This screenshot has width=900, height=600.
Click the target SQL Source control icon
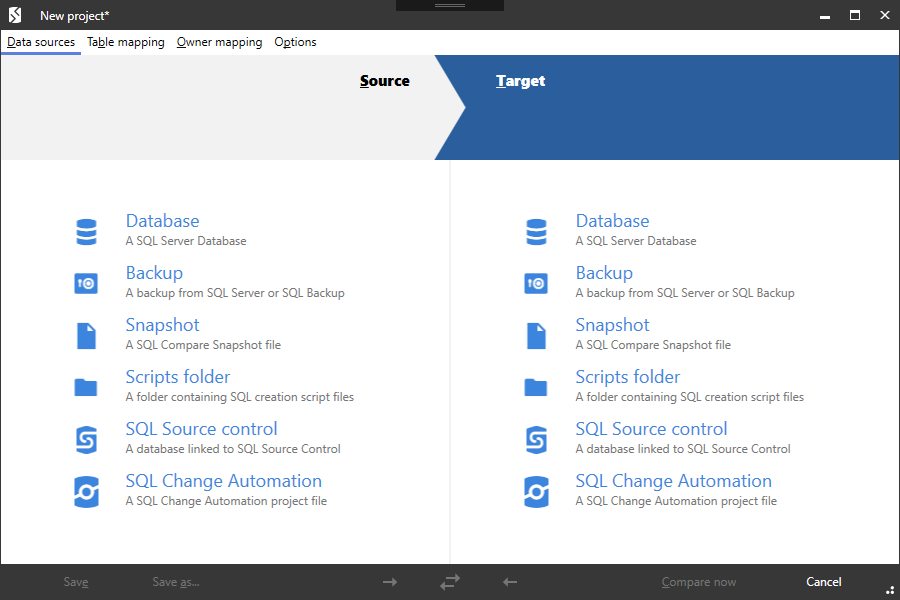pos(536,440)
